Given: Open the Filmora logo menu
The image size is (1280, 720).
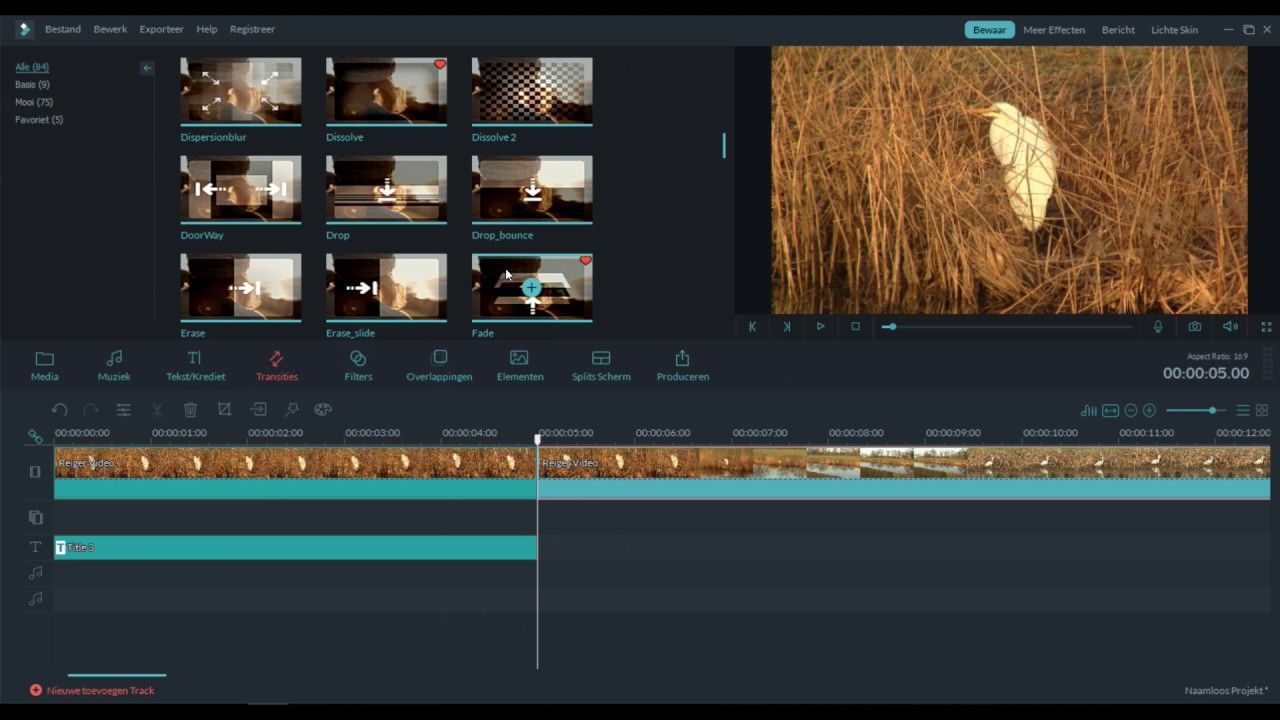Looking at the screenshot, I should click(x=22, y=29).
